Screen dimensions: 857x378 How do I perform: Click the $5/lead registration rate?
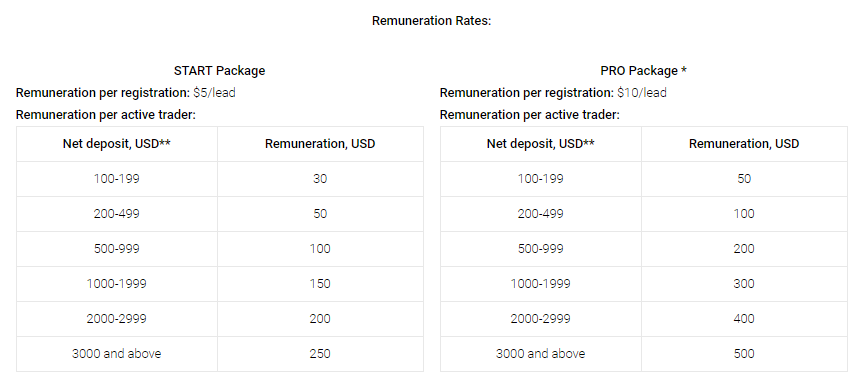coord(214,93)
